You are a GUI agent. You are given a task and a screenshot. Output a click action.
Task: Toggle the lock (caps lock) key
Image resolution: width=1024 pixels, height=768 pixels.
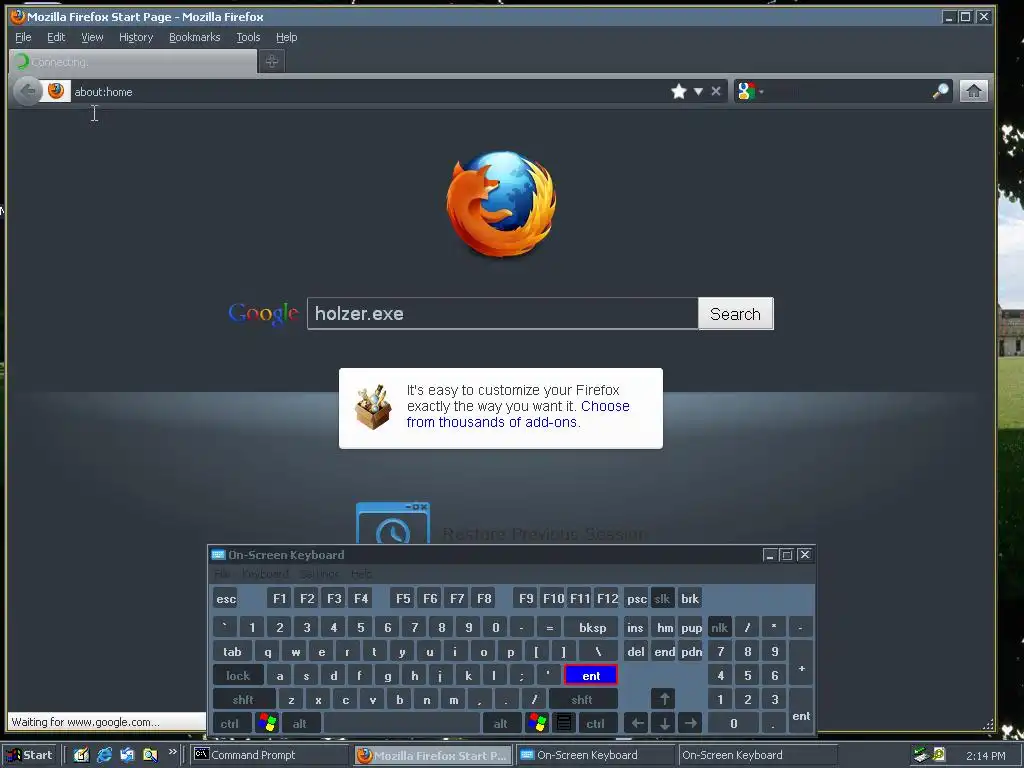tap(238, 676)
